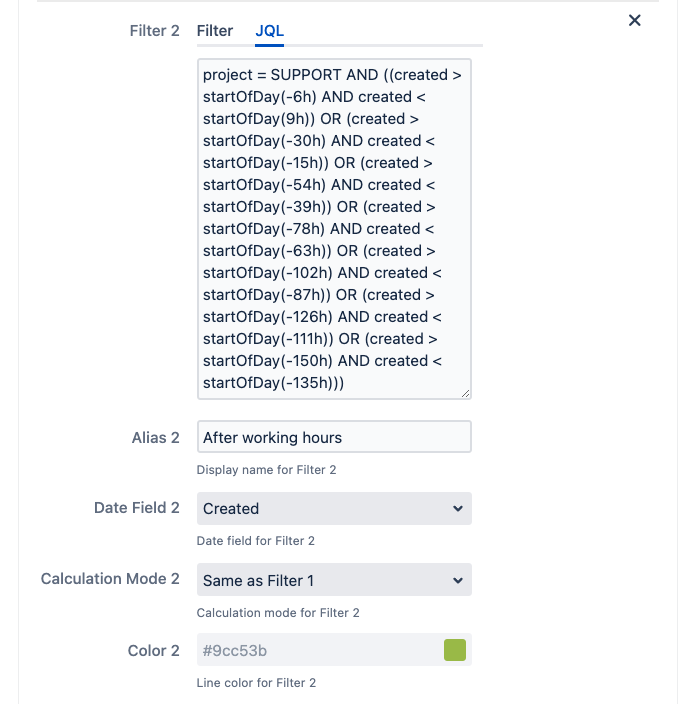Image resolution: width=691 pixels, height=704 pixels.
Task: Click the 'Calculation Mode 2' label
Action: pyautogui.click(x=110, y=579)
